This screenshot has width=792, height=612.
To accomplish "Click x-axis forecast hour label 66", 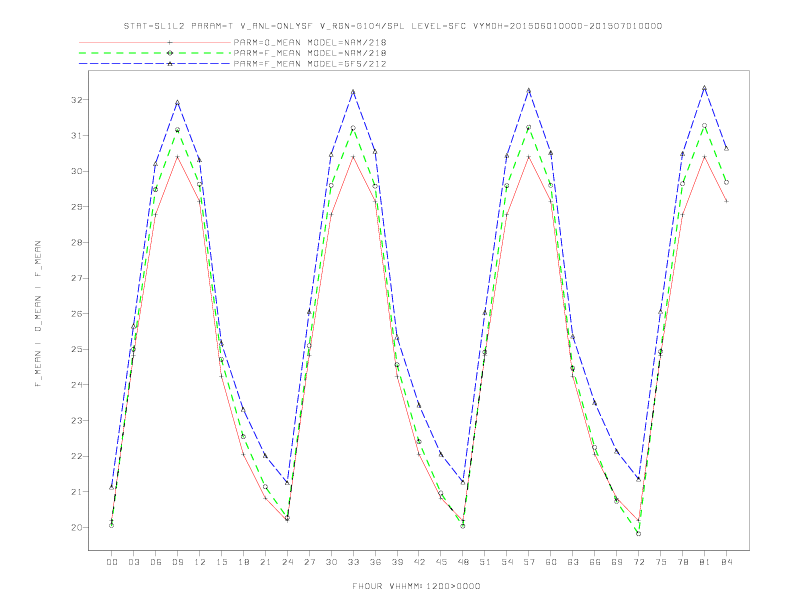I will click(595, 562).
